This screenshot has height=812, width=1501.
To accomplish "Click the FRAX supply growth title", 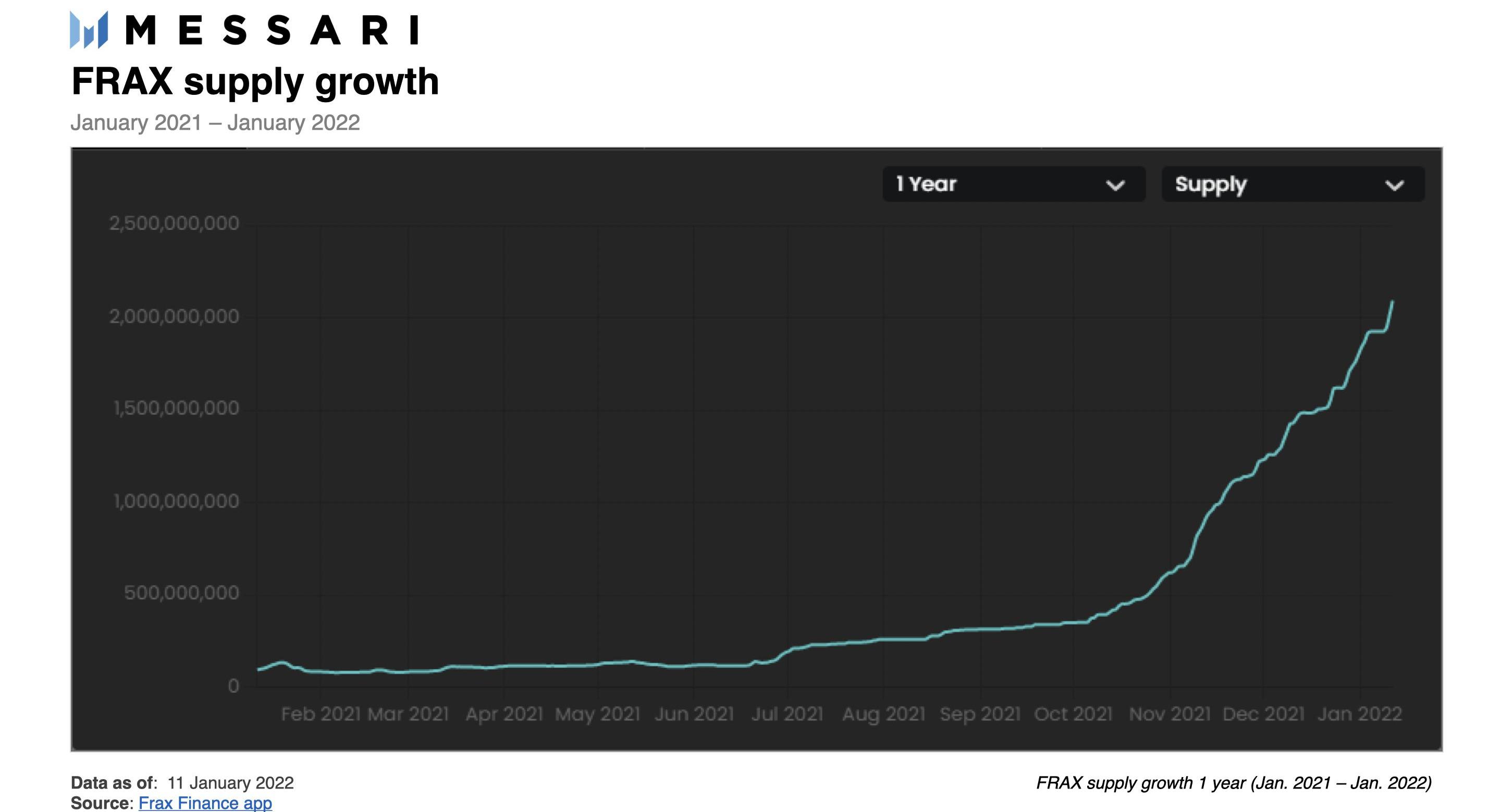I will [255, 81].
